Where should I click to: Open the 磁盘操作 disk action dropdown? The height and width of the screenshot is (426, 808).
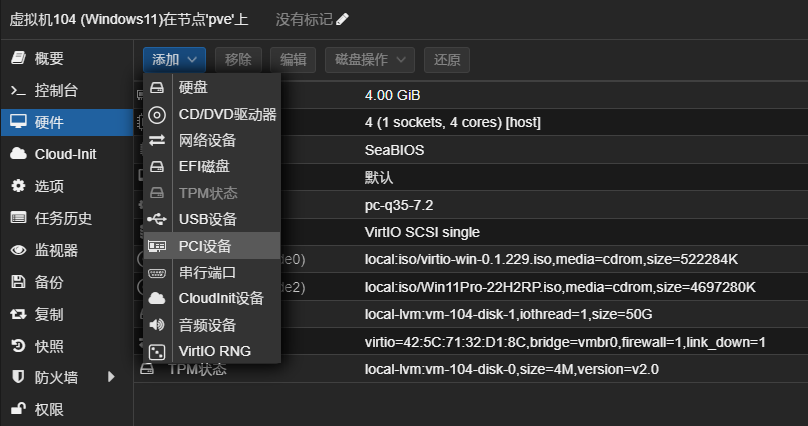[x=369, y=60]
